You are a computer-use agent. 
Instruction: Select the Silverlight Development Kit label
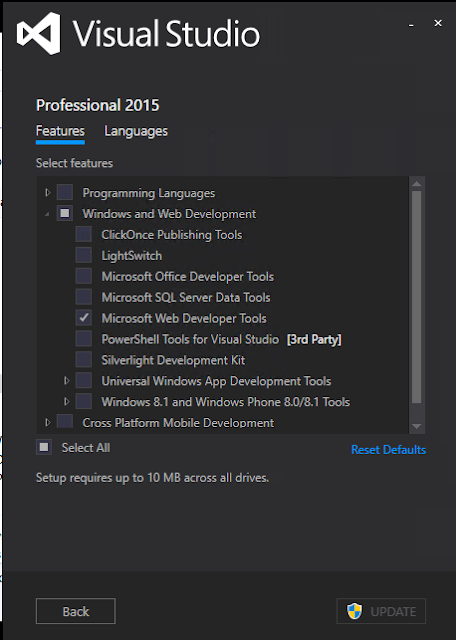point(174,360)
